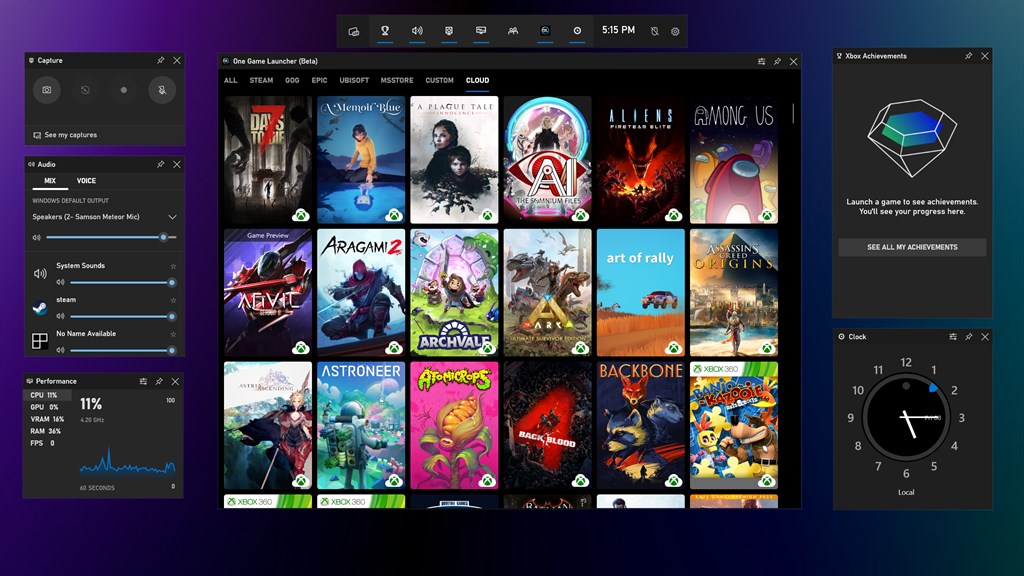Launch Aragami 2 game tile
This screenshot has width=1024, height=576.
(x=361, y=293)
